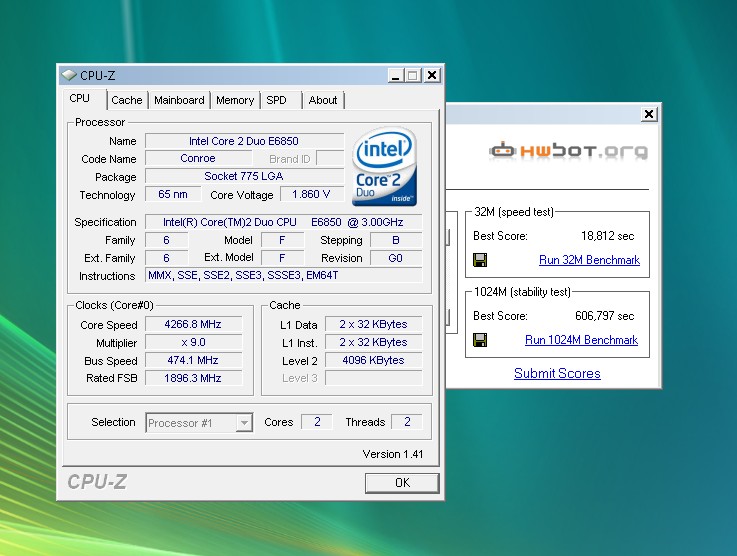This screenshot has height=556, width=737.
Task: Click the Ext. Family value 6
Action: click(x=166, y=258)
